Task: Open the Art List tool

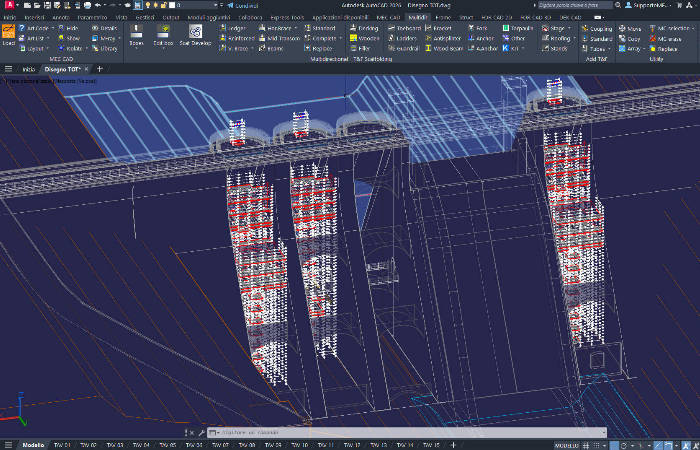Action: pyautogui.click(x=32, y=38)
